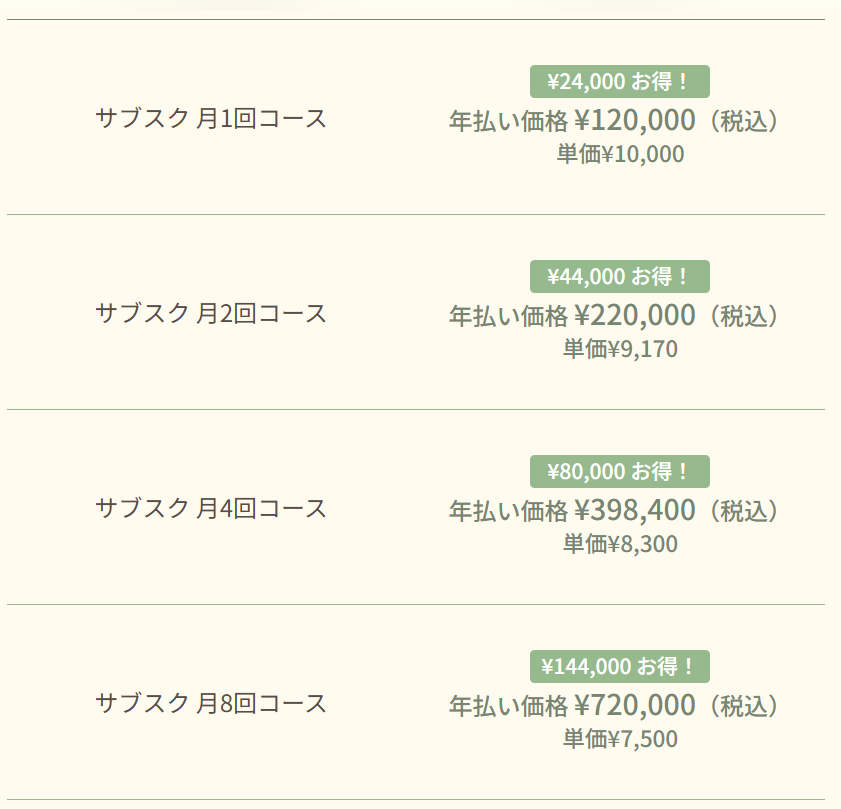
Task: Click the 単価¥8,300 unit price text
Action: click(620, 544)
